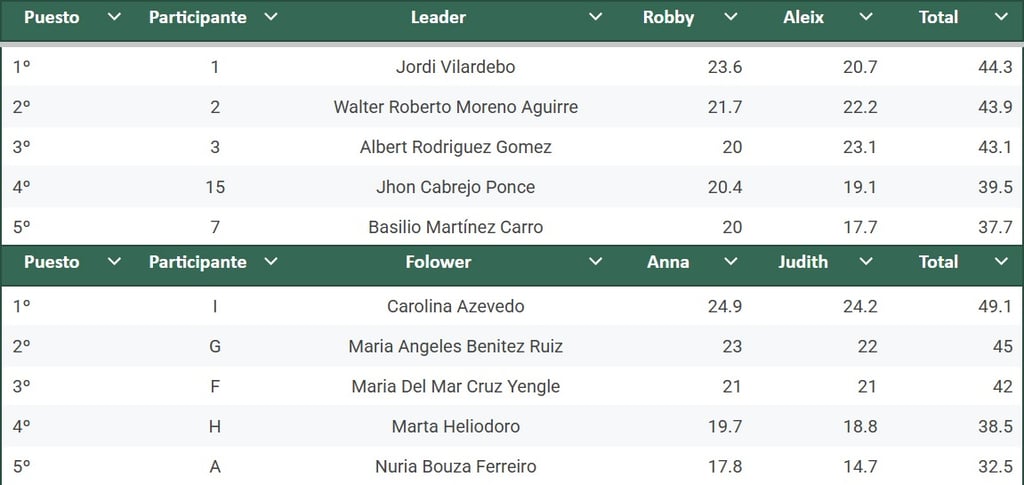The height and width of the screenshot is (485, 1024).
Task: Click the Leader column header label
Action: (438, 18)
